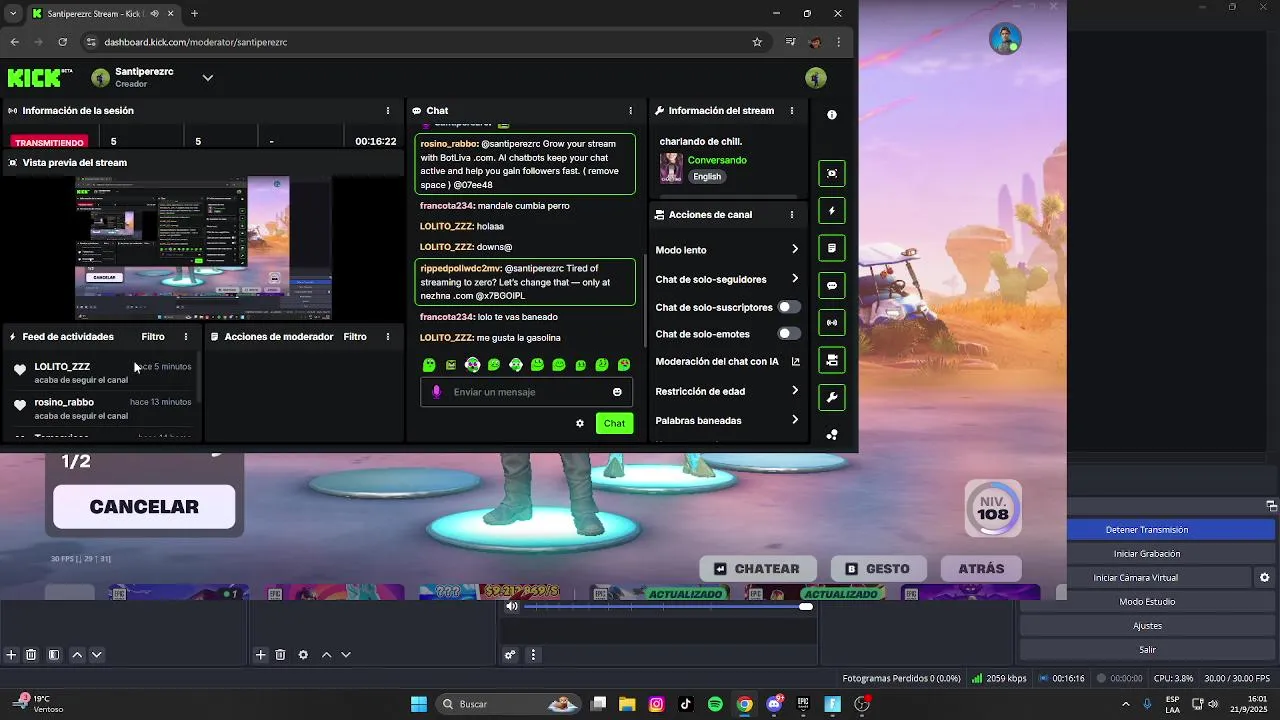
Task: Open the lightning bolt activity sidebar icon
Action: [x=832, y=211]
